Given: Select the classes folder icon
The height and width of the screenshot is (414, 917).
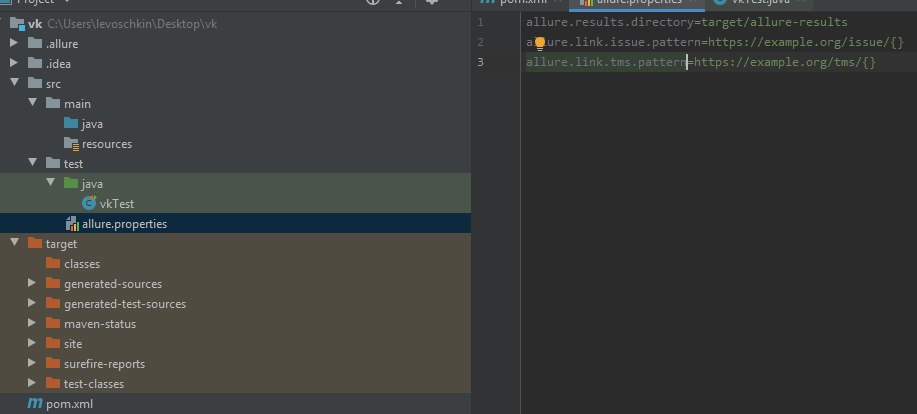Looking at the screenshot, I should pyautogui.click(x=53, y=263).
